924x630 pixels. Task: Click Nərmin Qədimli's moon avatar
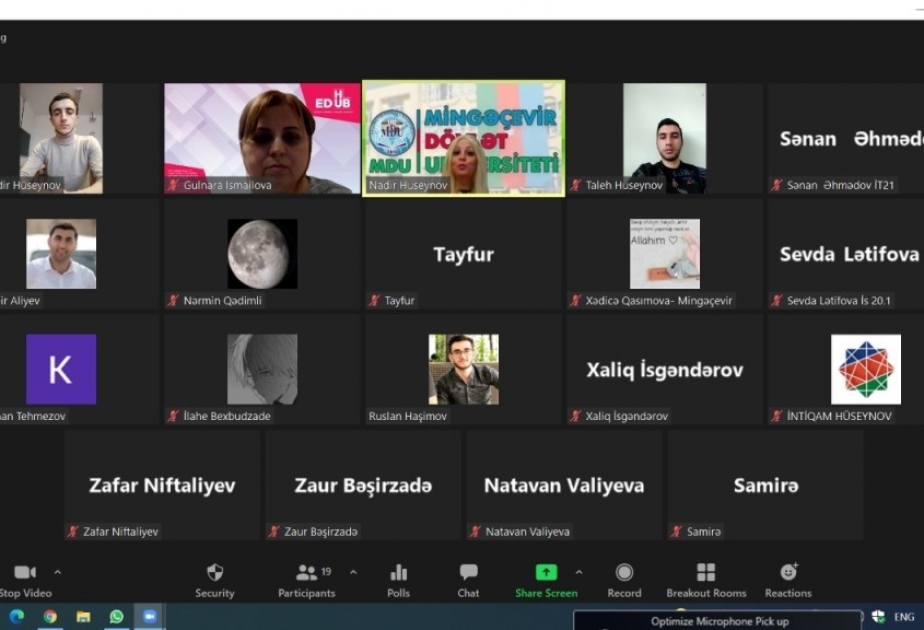[262, 254]
